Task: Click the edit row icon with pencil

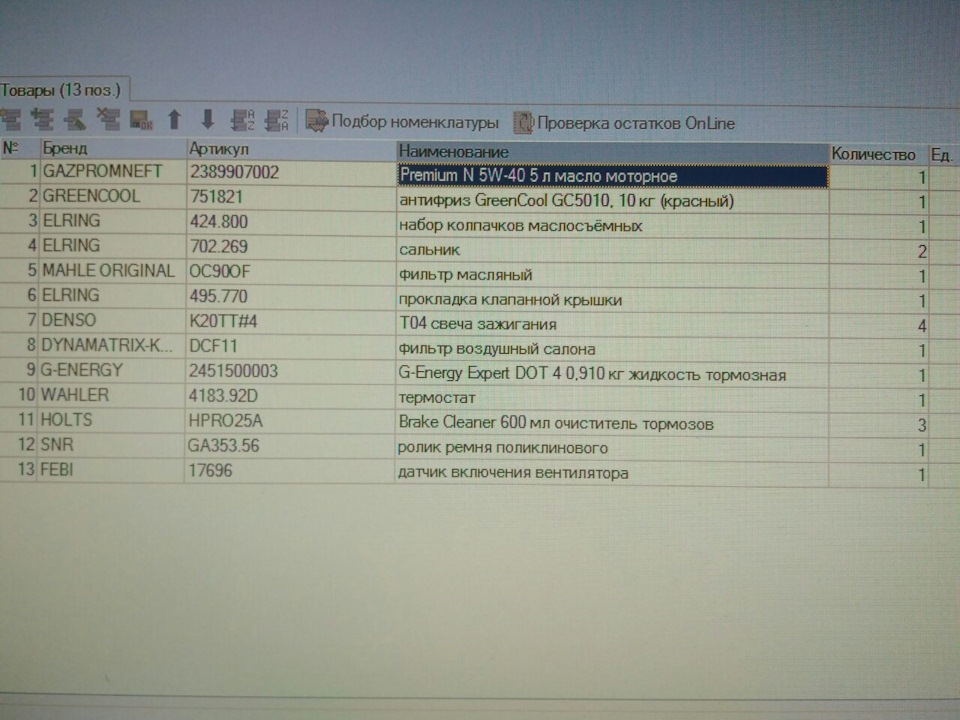Action: [75, 119]
